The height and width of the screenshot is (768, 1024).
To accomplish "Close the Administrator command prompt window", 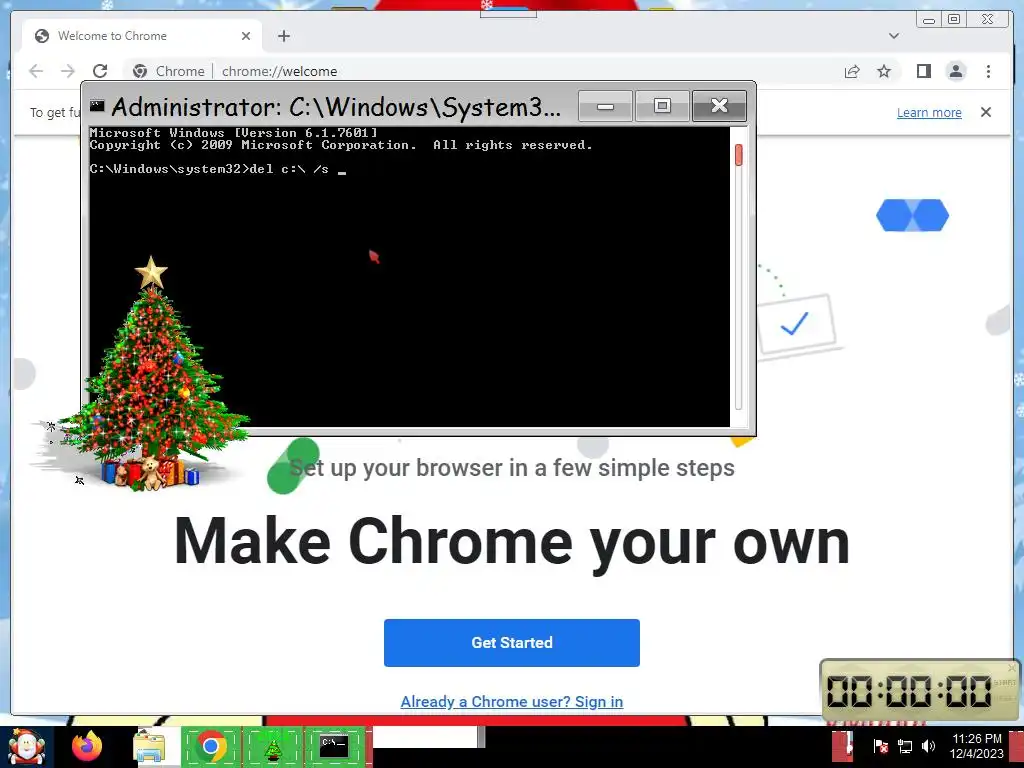I will [719, 106].
